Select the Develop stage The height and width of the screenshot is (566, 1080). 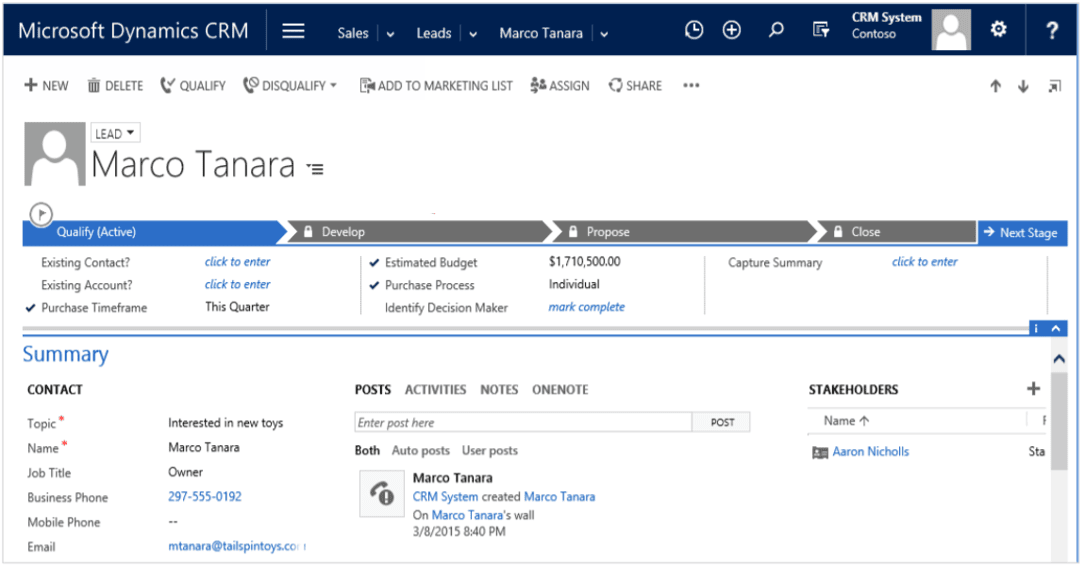click(x=418, y=232)
